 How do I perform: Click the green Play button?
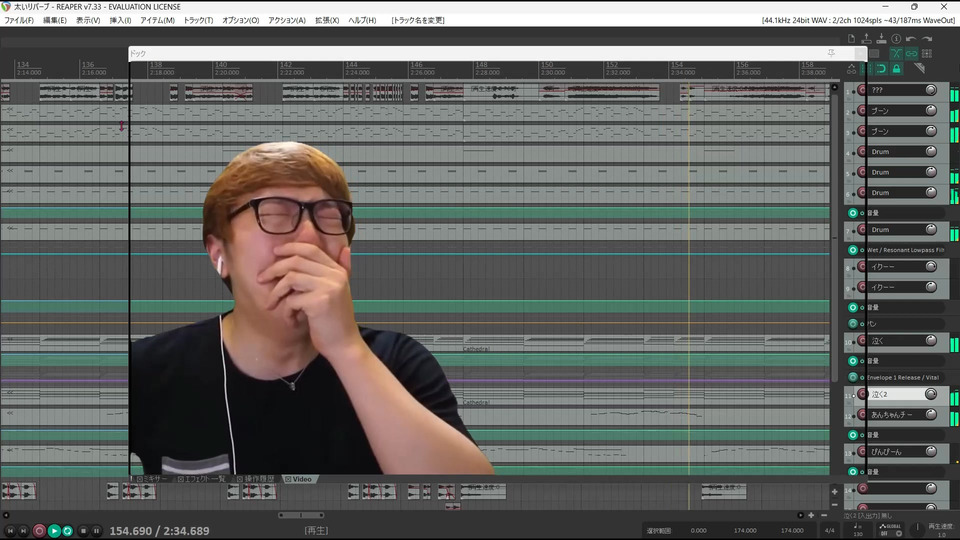coord(54,531)
